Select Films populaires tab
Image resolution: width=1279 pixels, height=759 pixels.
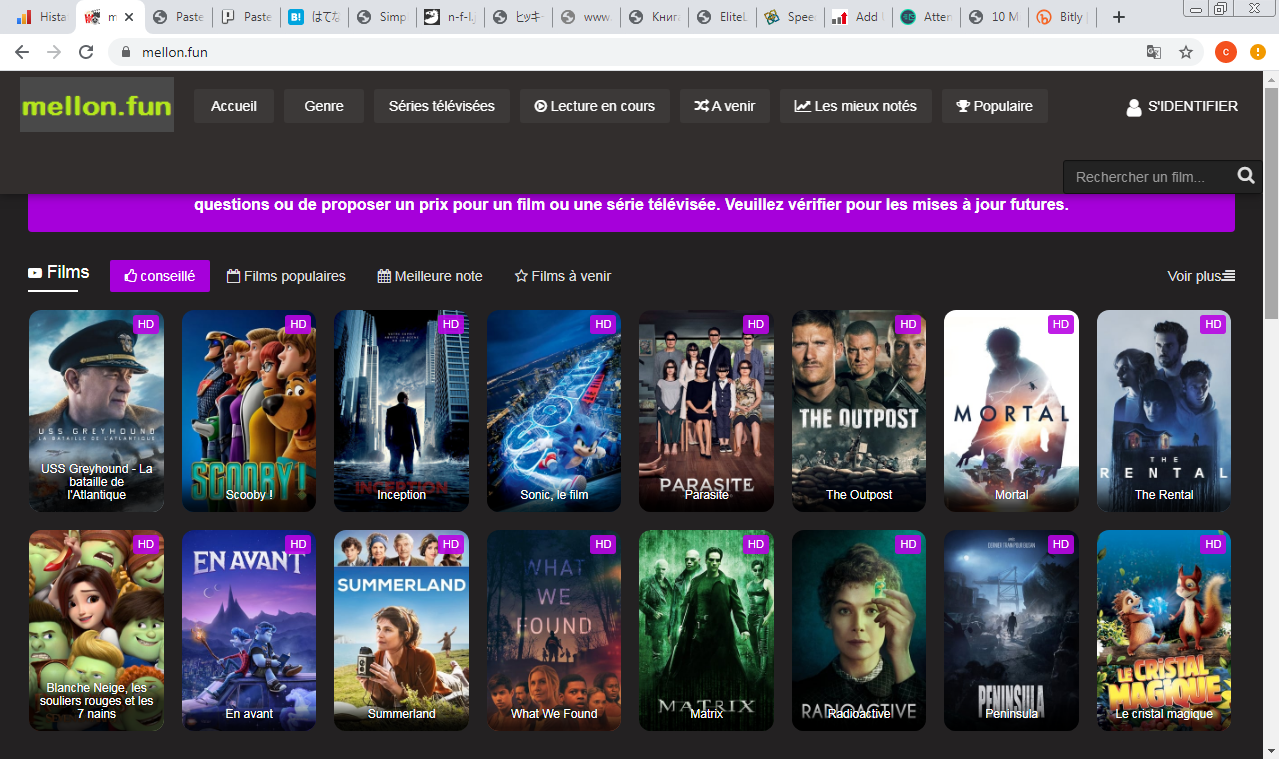(x=286, y=276)
